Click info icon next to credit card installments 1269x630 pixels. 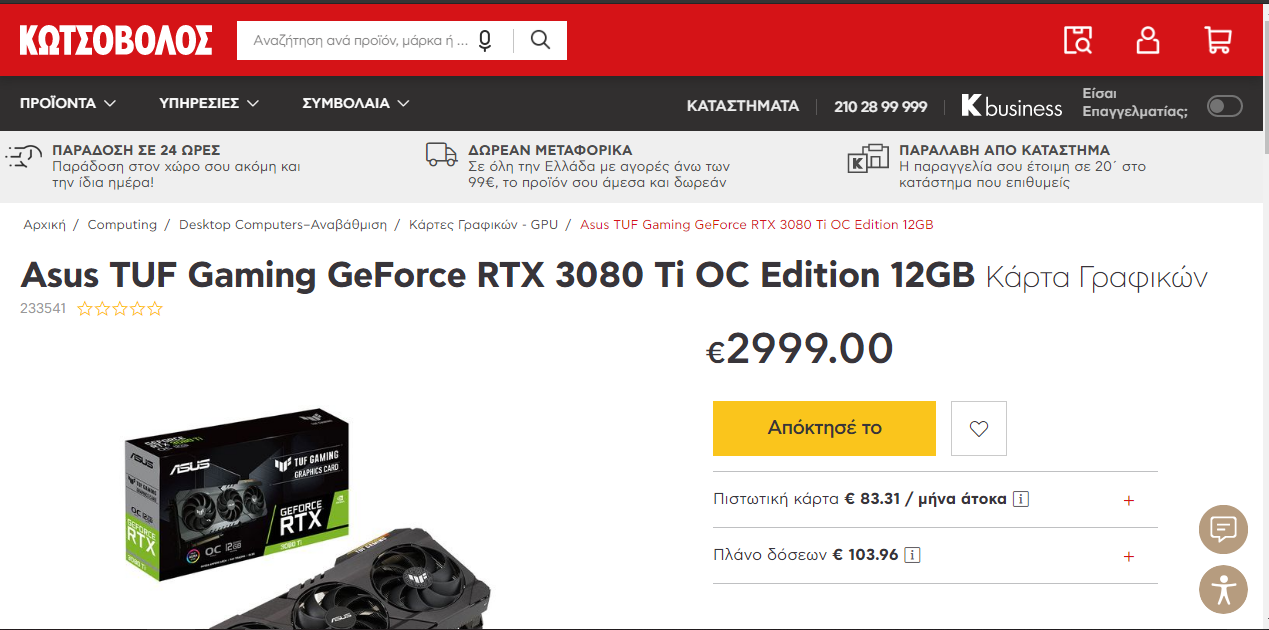pos(1021,499)
